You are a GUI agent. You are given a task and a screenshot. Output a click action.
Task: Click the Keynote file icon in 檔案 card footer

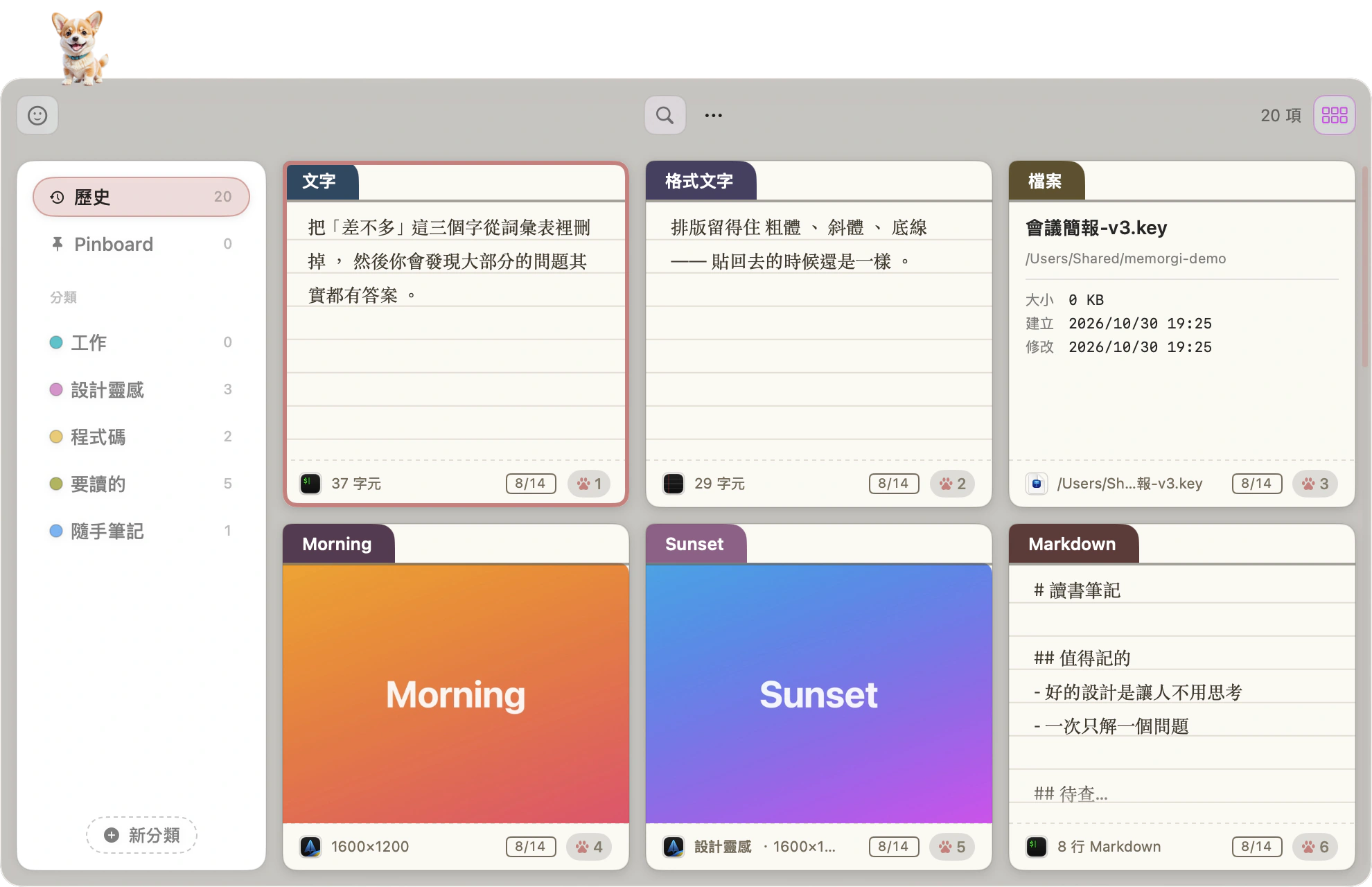tap(1037, 484)
